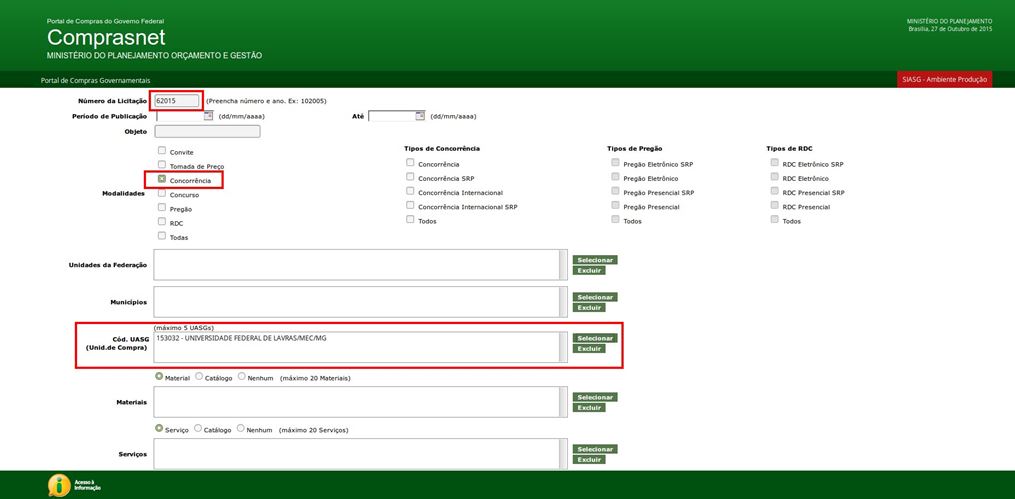Screen dimensions: 1015x499
Task: Select the Catálogo radio for Materiais
Action: pyautogui.click(x=199, y=377)
